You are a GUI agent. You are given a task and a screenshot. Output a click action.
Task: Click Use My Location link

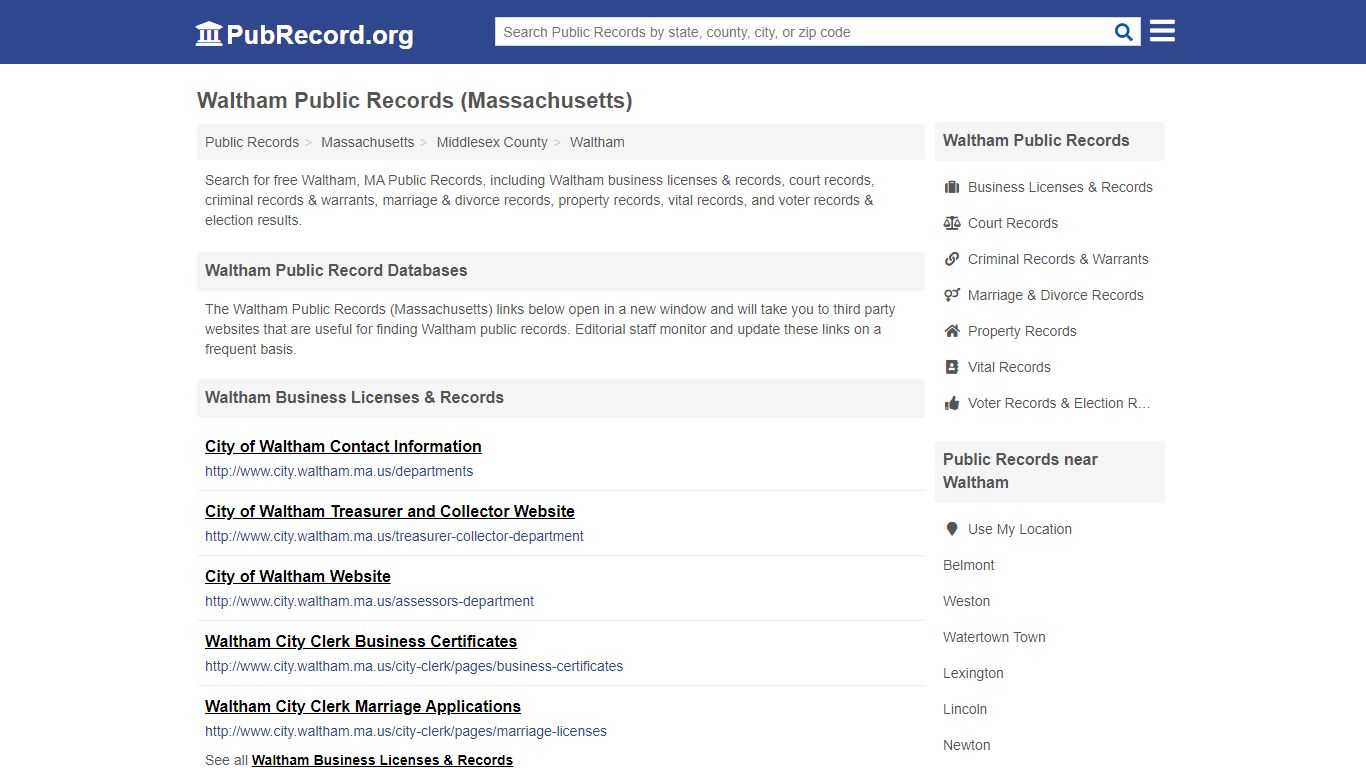pos(1020,529)
